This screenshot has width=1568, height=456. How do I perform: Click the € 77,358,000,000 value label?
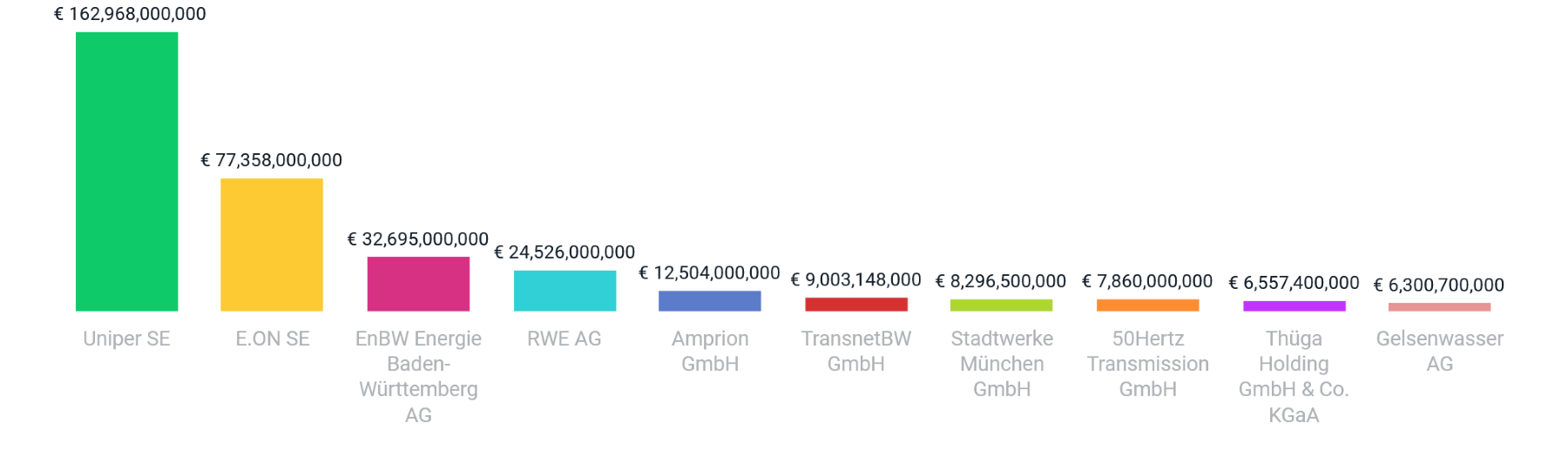click(x=271, y=160)
